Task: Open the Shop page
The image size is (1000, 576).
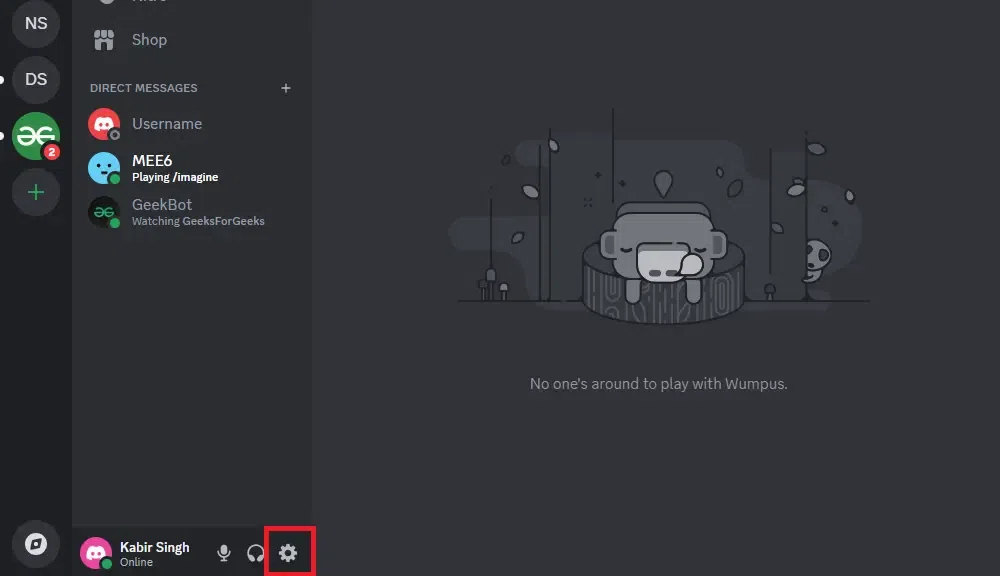Action: pyautogui.click(x=192, y=40)
